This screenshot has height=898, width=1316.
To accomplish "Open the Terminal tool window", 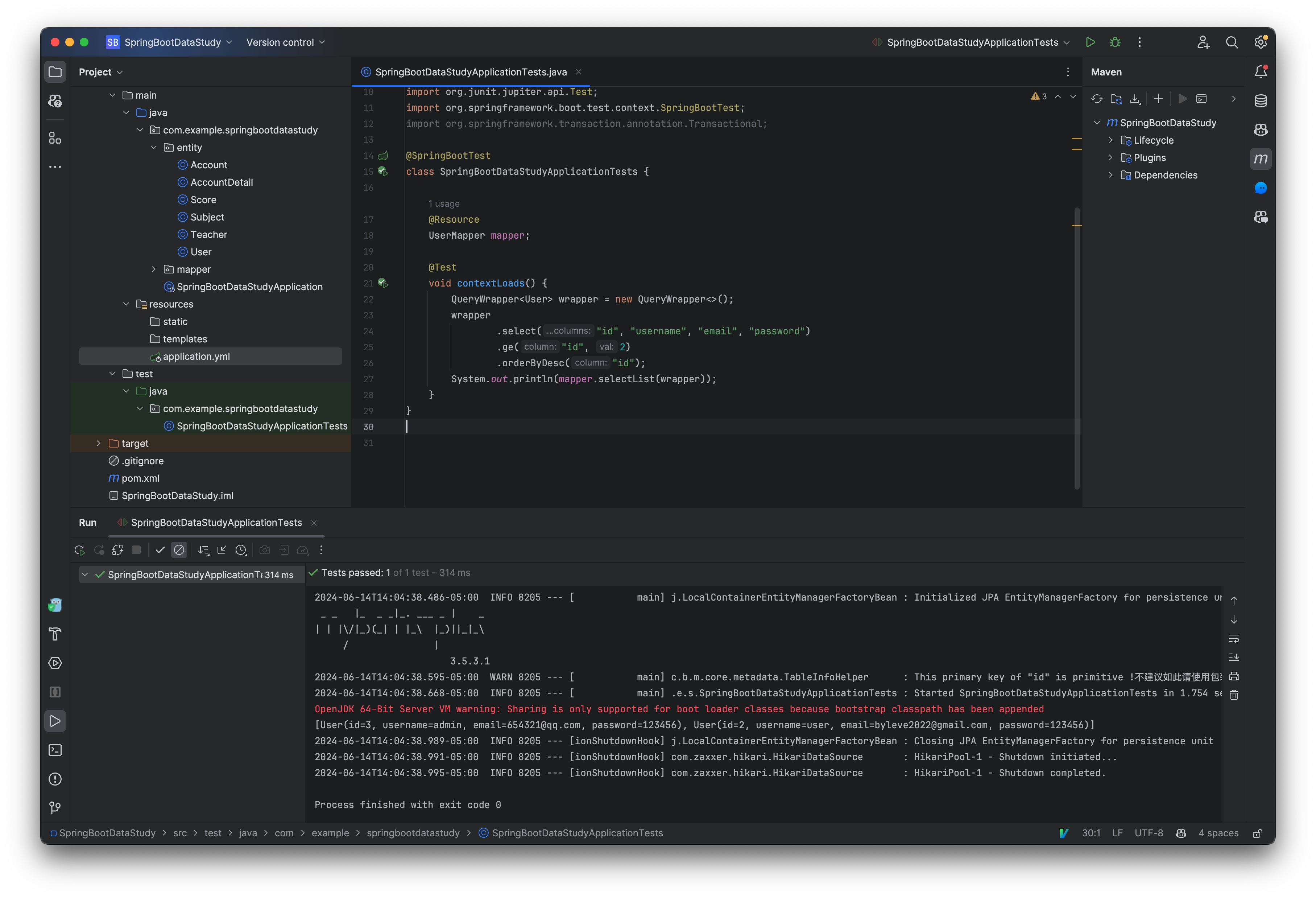I will coord(55,749).
